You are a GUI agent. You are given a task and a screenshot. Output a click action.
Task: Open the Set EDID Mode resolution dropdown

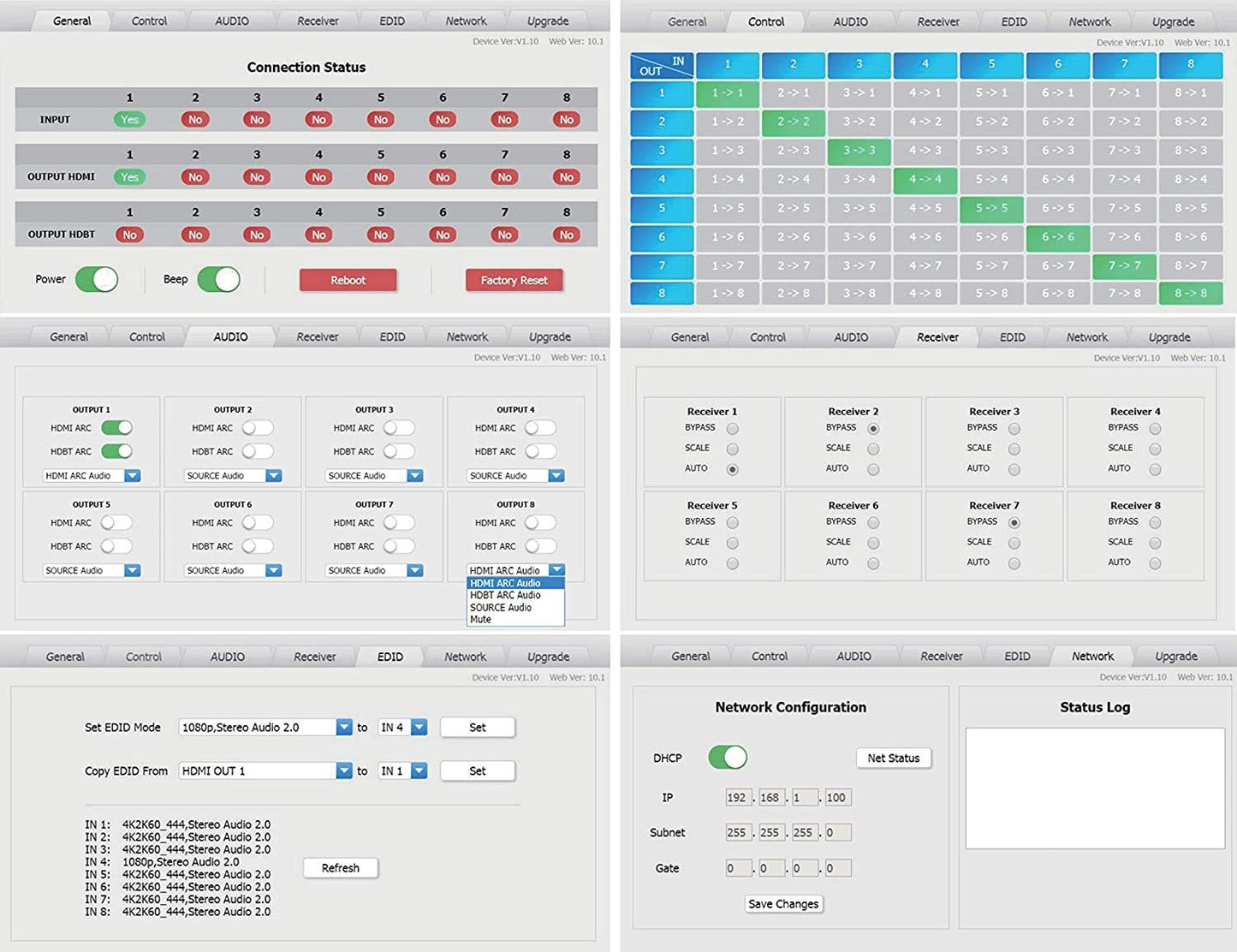(x=344, y=727)
